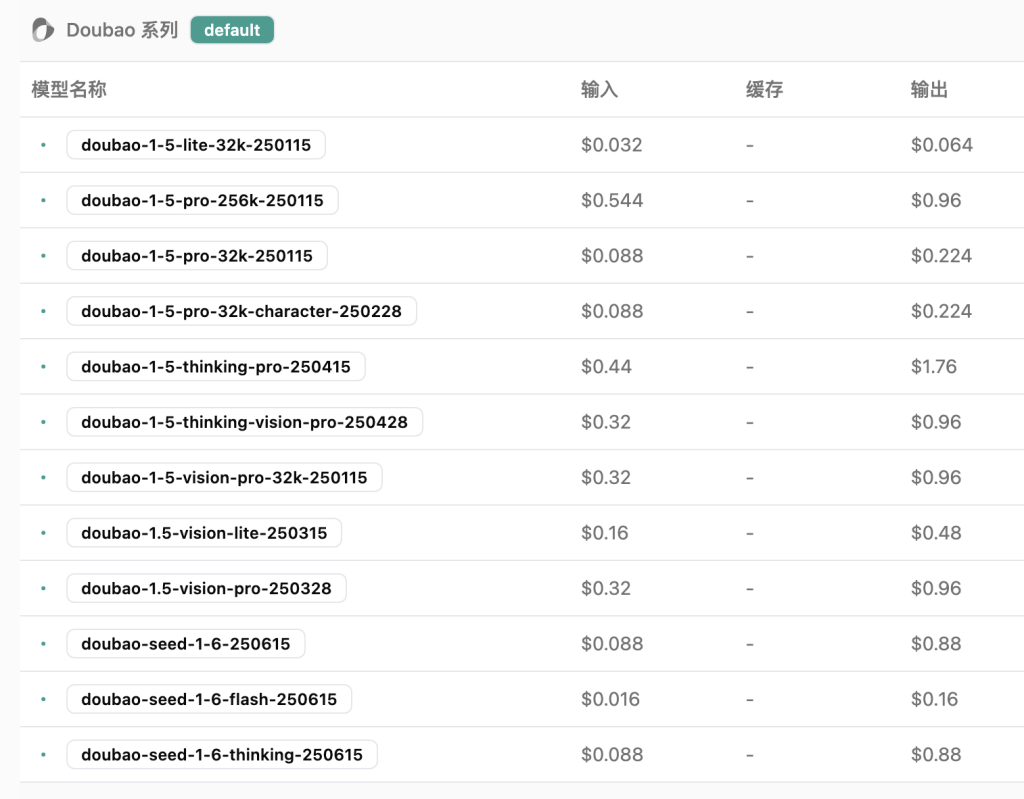Click output price $1.76 for thinking-pro

pyautogui.click(x=933, y=367)
